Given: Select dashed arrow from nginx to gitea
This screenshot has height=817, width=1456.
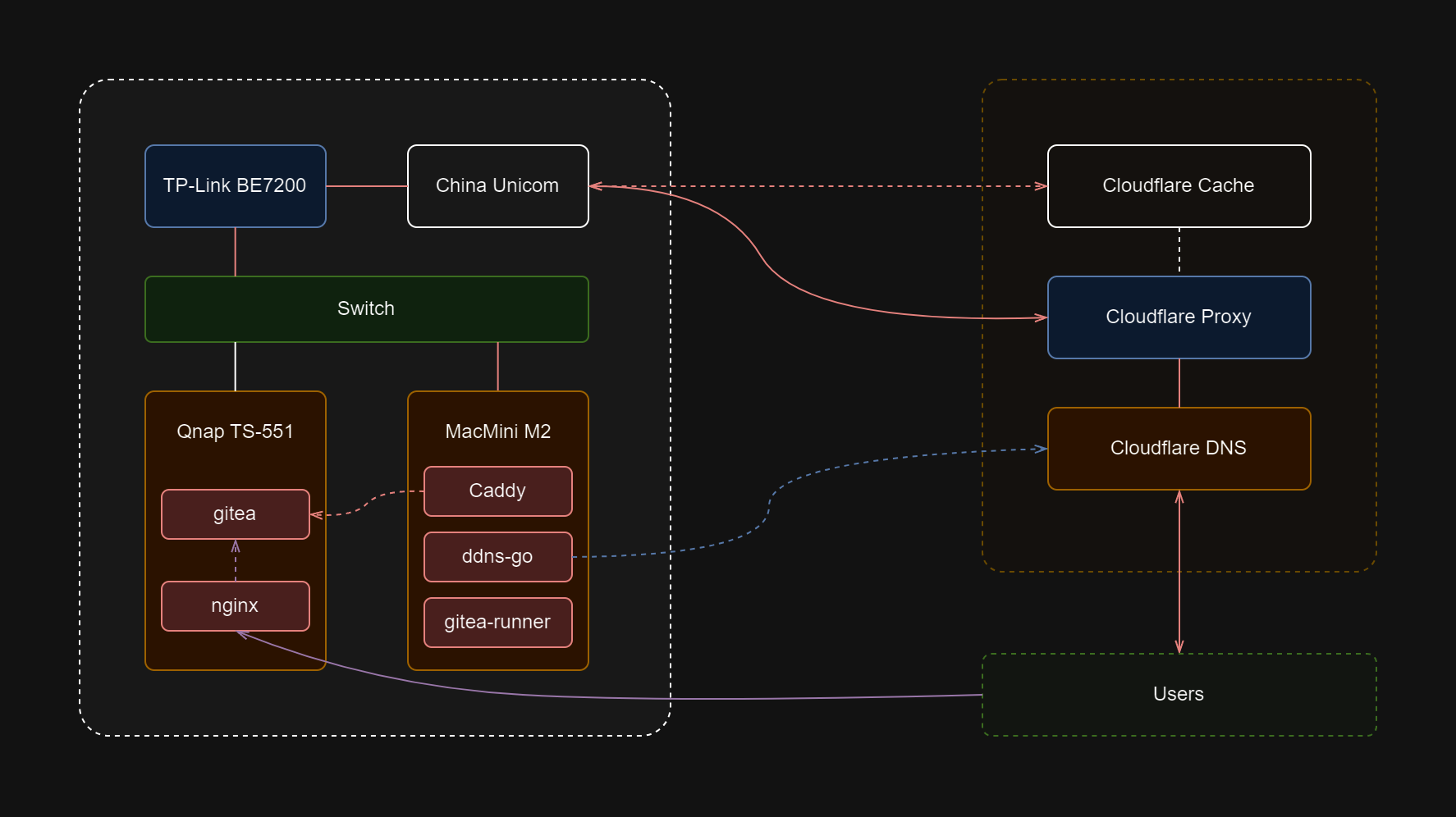Looking at the screenshot, I should [x=236, y=561].
